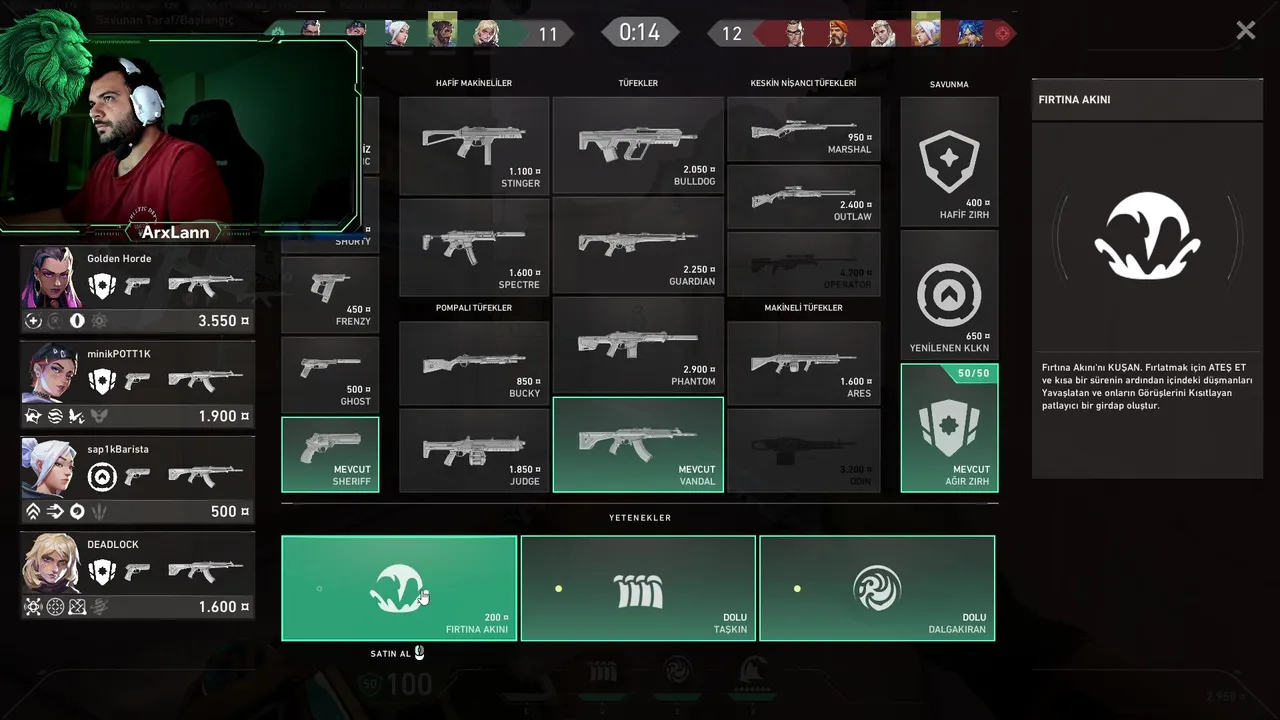This screenshot has width=1280, height=720.
Task: Click sap1kBarista's regen shield icon
Action: (102, 477)
